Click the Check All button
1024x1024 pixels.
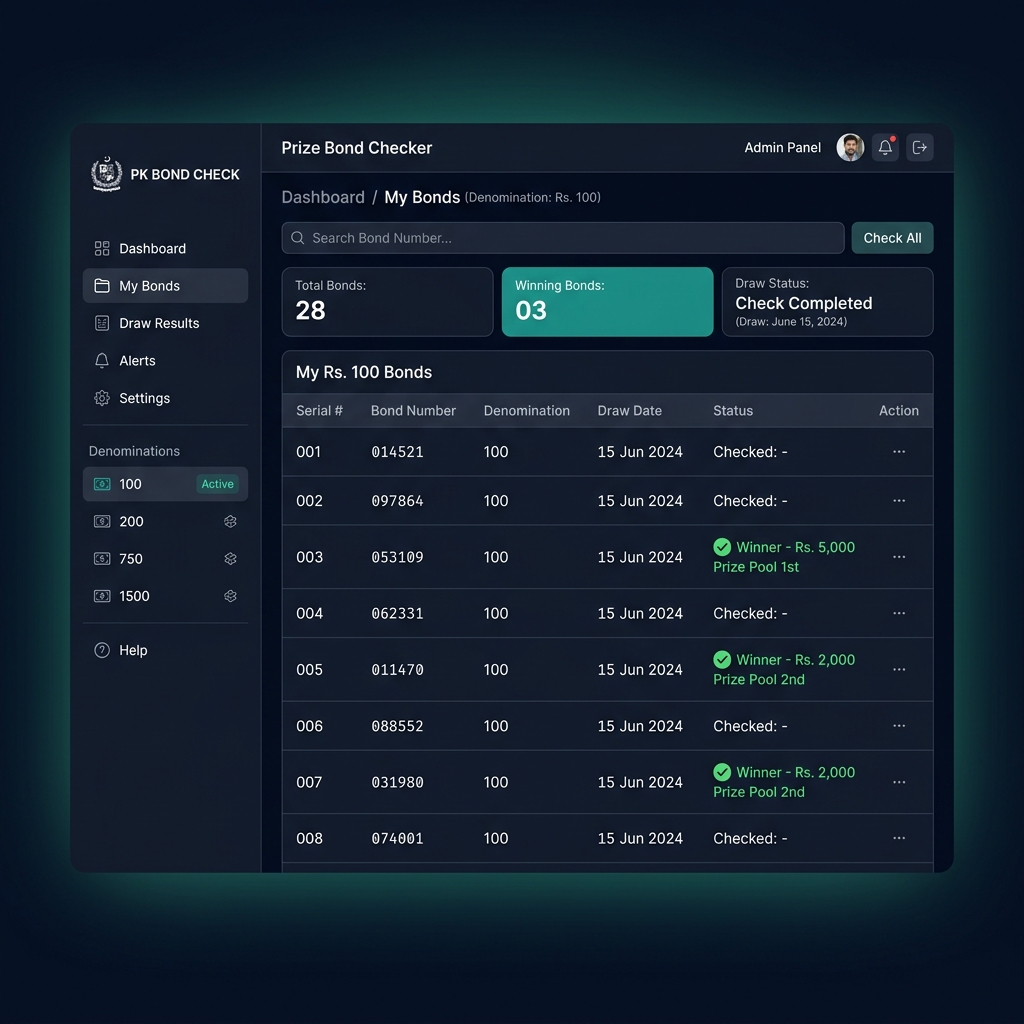tap(893, 238)
